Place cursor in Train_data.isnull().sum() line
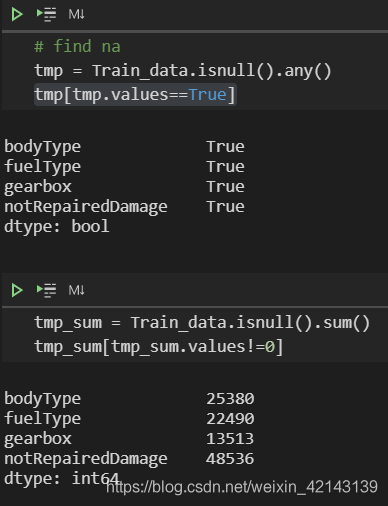The height and width of the screenshot is (506, 388). click(202, 323)
